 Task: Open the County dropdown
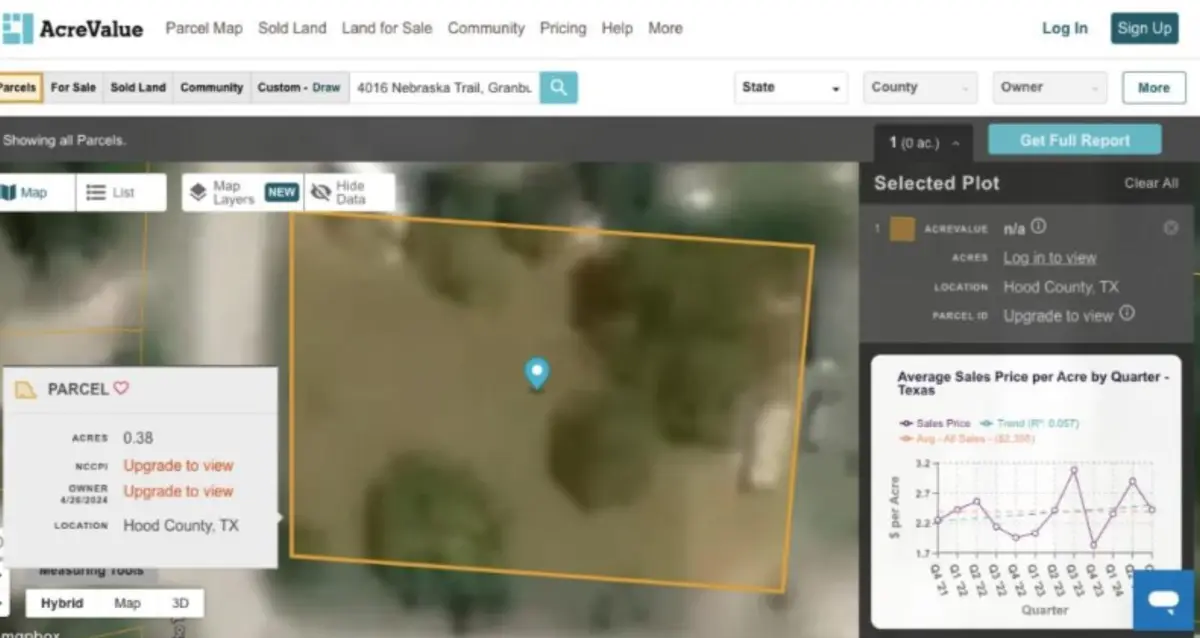click(x=920, y=88)
